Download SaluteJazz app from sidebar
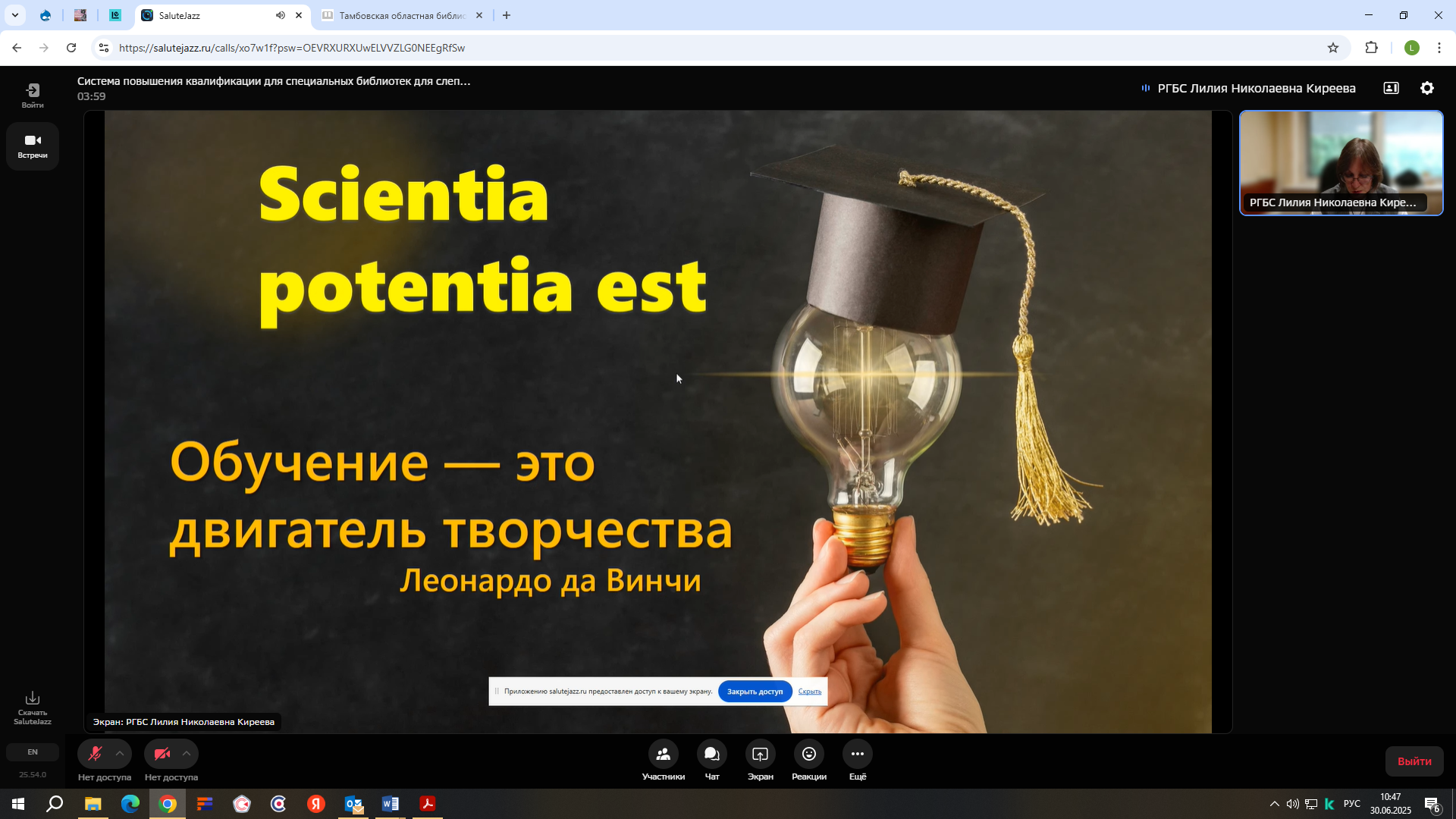This screenshot has height=819, width=1456. pyautogui.click(x=33, y=708)
